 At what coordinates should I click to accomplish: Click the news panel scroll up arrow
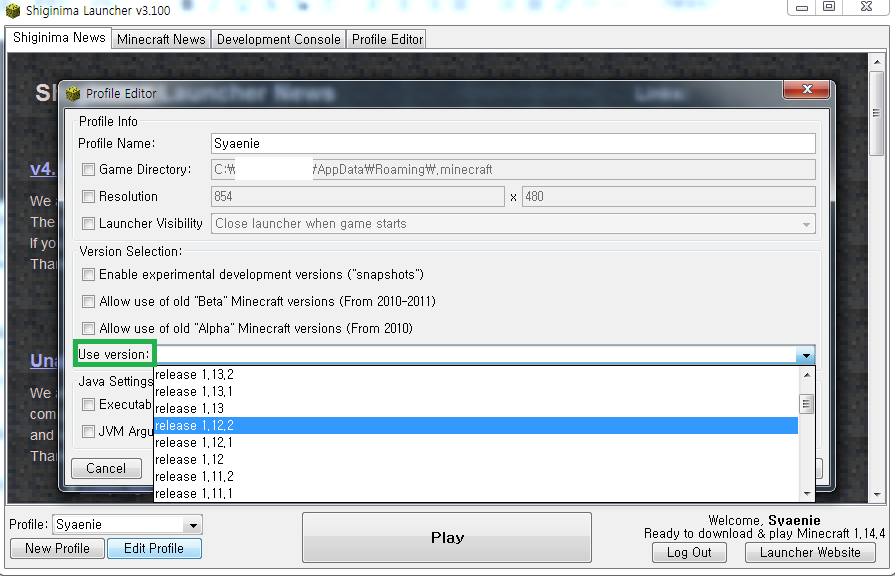click(877, 62)
